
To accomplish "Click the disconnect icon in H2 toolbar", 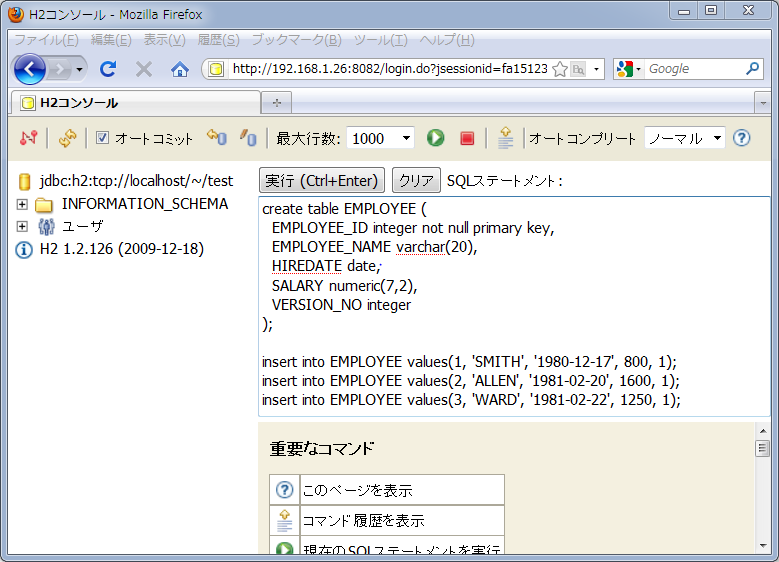I will point(28,138).
